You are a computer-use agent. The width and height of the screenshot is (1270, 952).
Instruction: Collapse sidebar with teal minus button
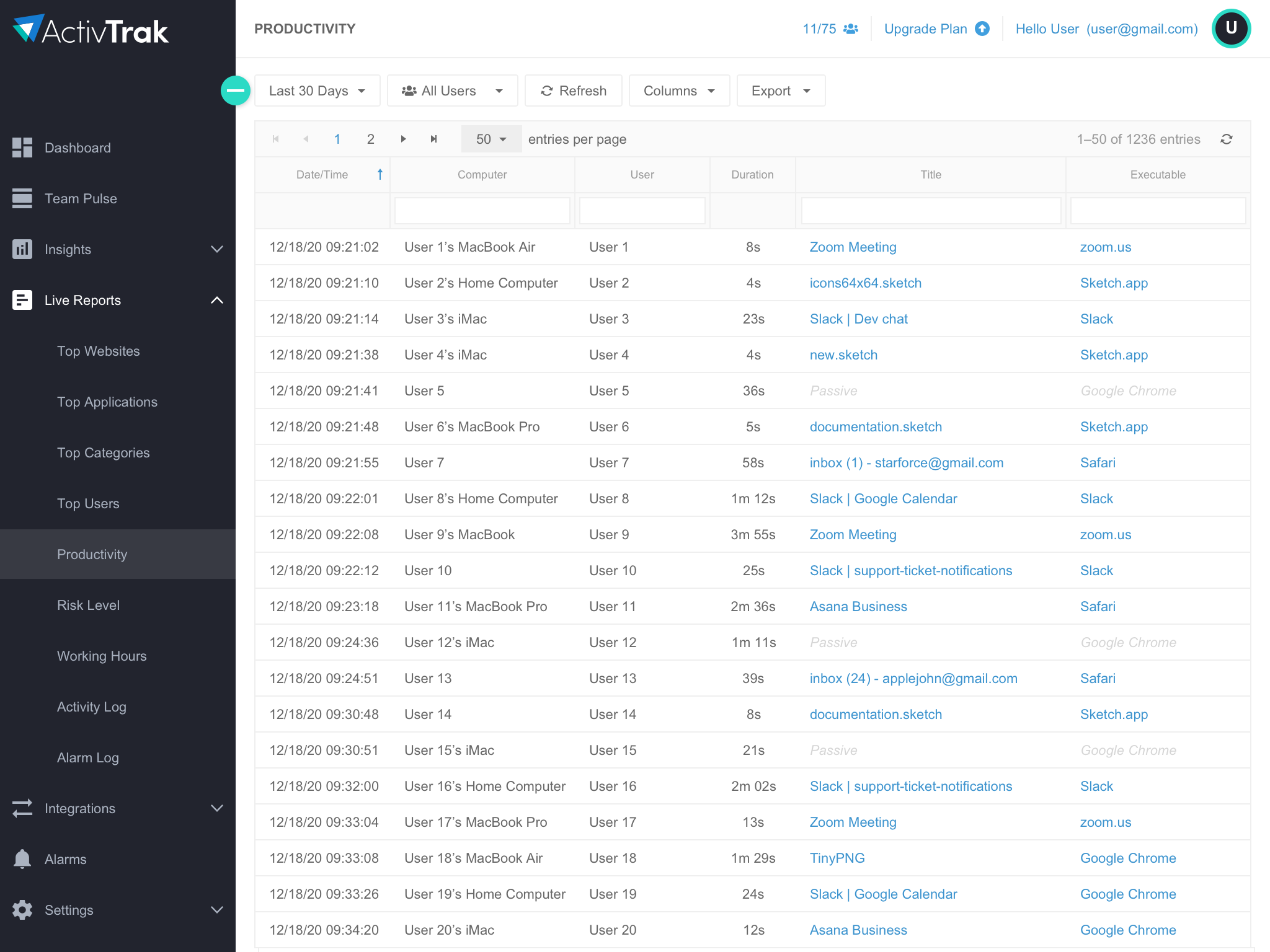pos(236,90)
